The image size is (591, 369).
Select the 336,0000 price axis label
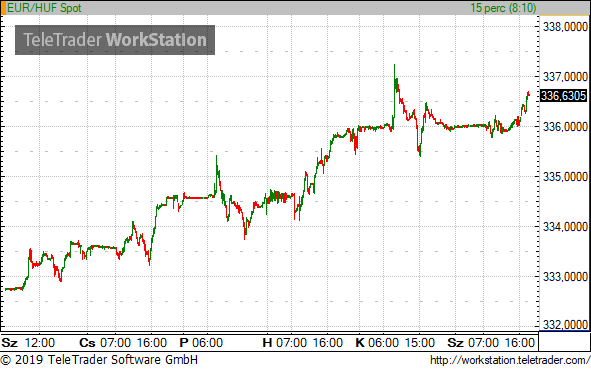(565, 127)
